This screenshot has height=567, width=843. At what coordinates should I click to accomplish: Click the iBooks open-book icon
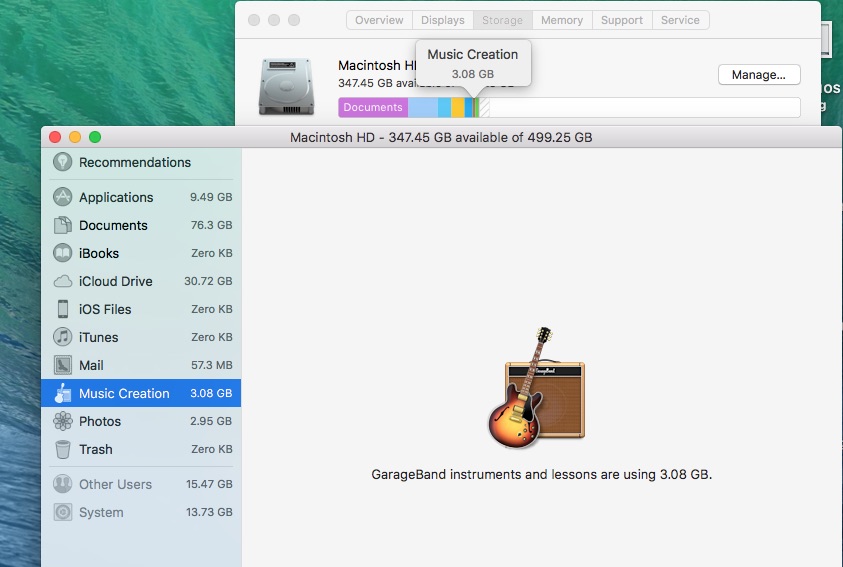click(62, 253)
